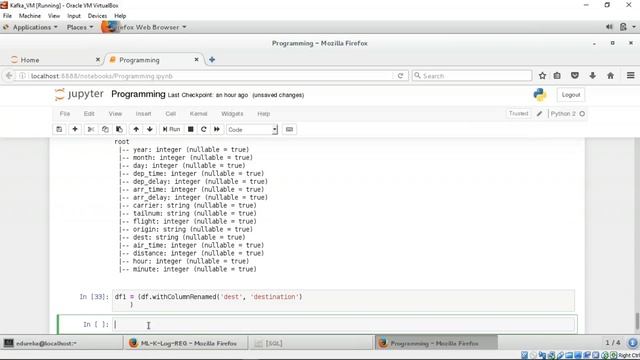Image resolution: width=640 pixels, height=360 pixels.
Task: Open Firefox Web Browser app menu
Action: (x=144, y=27)
